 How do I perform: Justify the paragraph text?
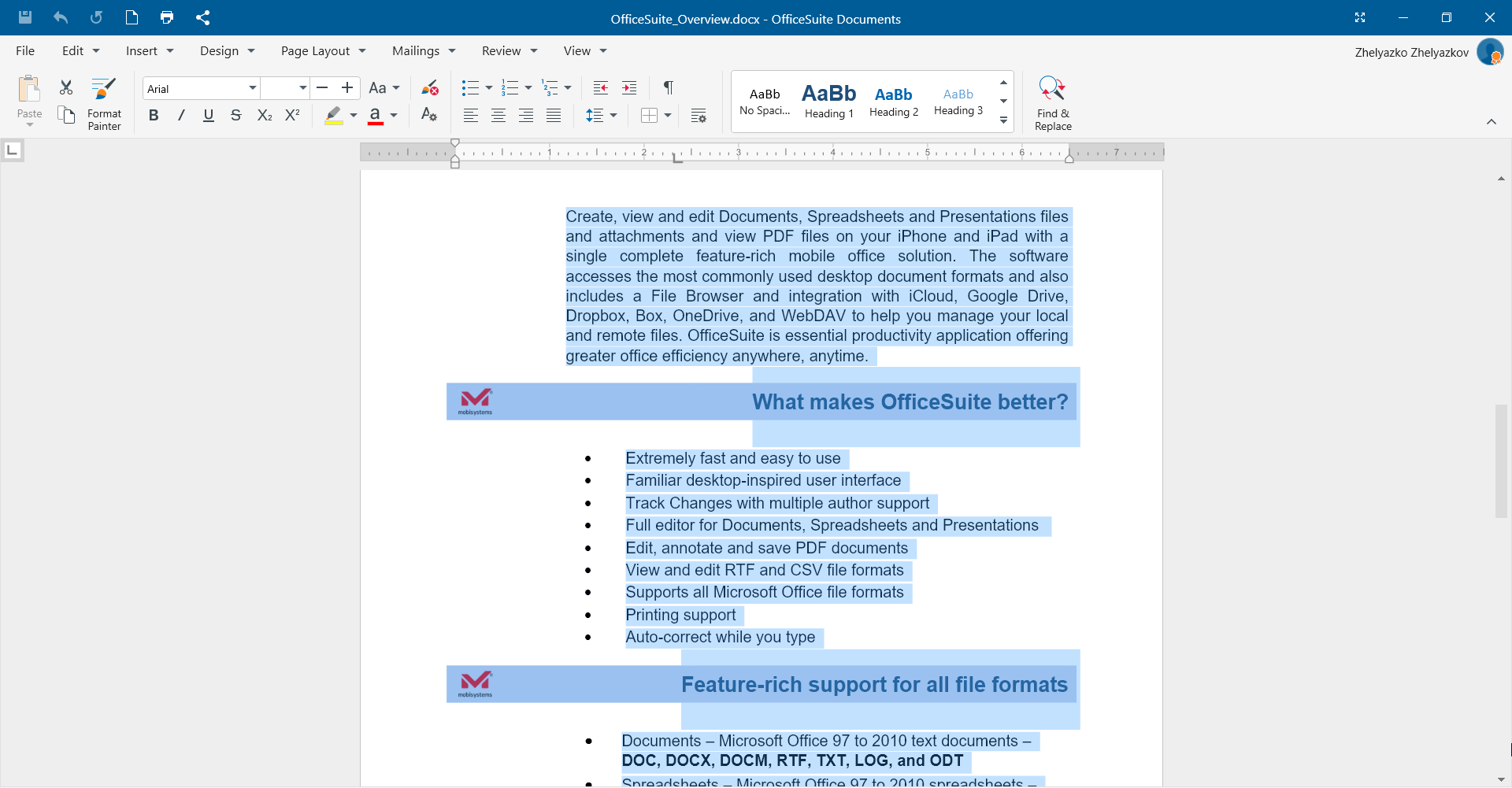coord(554,116)
